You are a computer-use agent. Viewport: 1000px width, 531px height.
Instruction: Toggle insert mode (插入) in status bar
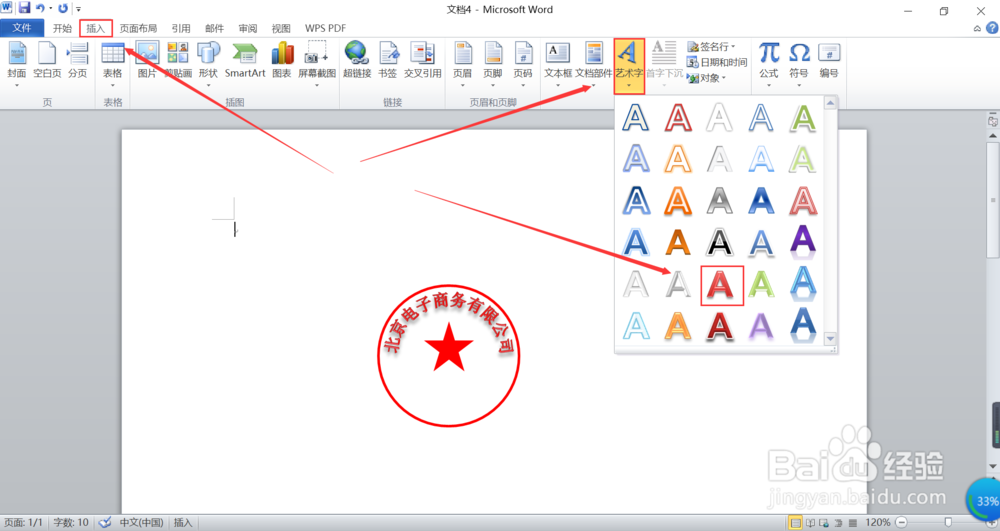(183, 523)
